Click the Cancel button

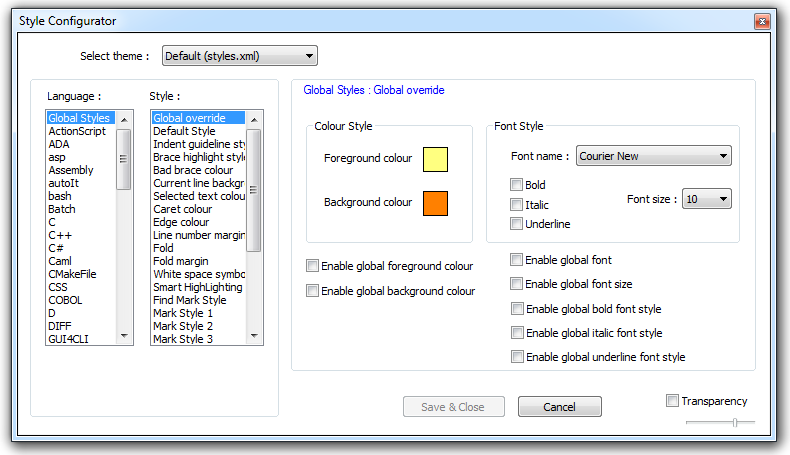559,407
